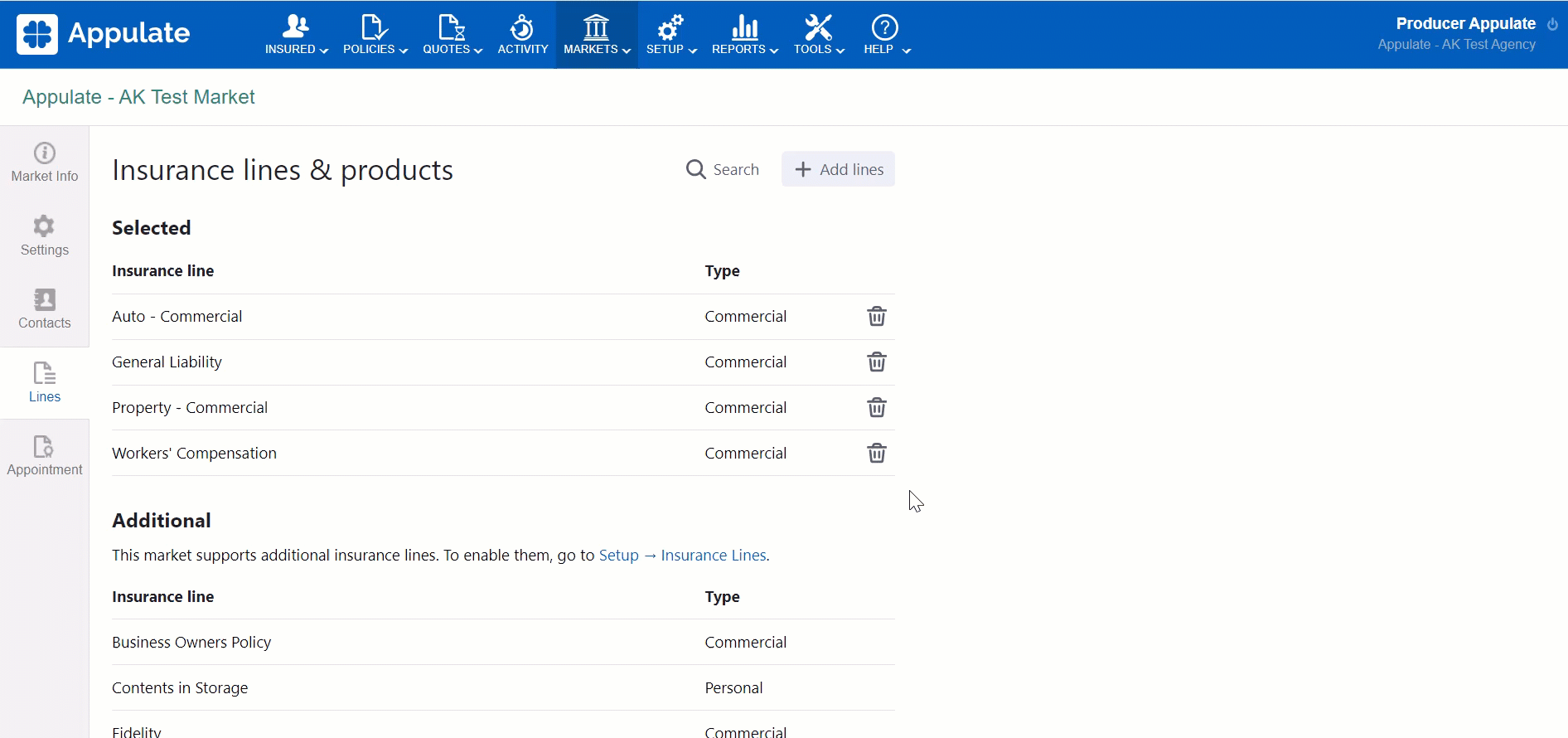This screenshot has width=1568, height=738.
Task: Click the Search field
Action: [x=723, y=169]
